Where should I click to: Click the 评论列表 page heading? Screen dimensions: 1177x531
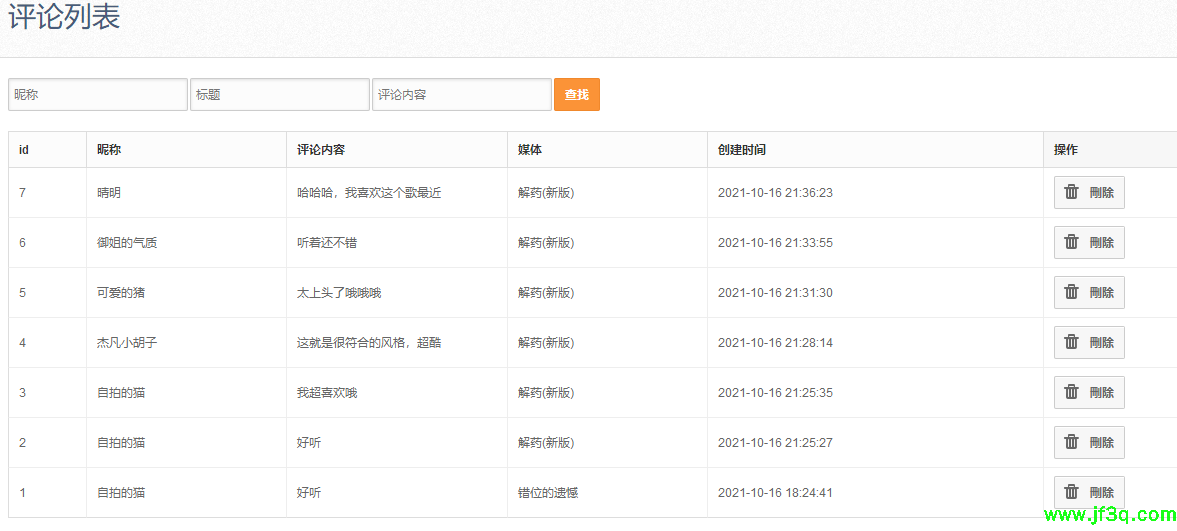point(64,17)
